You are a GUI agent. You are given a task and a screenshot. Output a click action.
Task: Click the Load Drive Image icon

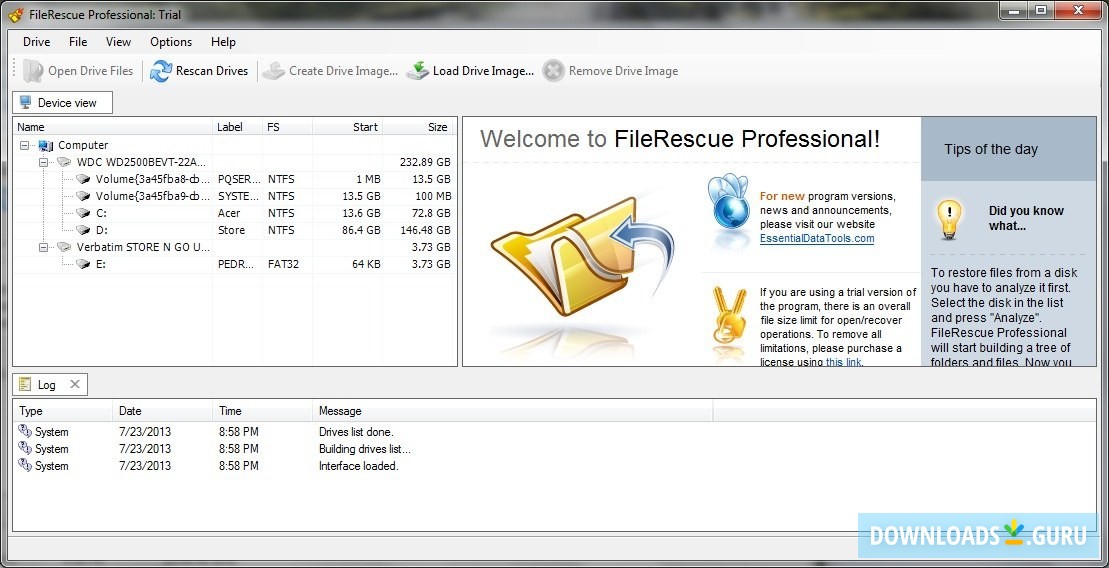pos(418,71)
